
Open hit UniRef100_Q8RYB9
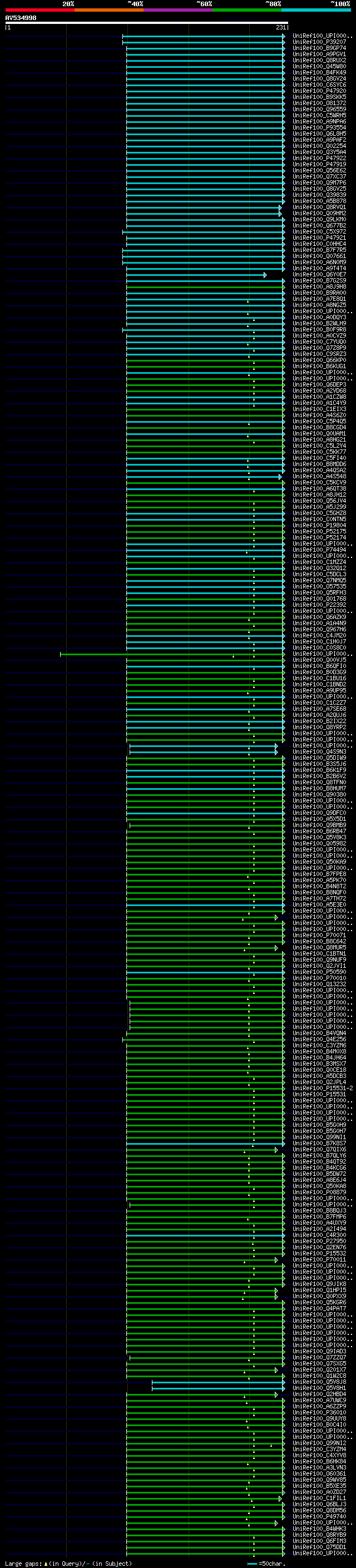(319, 1535)
